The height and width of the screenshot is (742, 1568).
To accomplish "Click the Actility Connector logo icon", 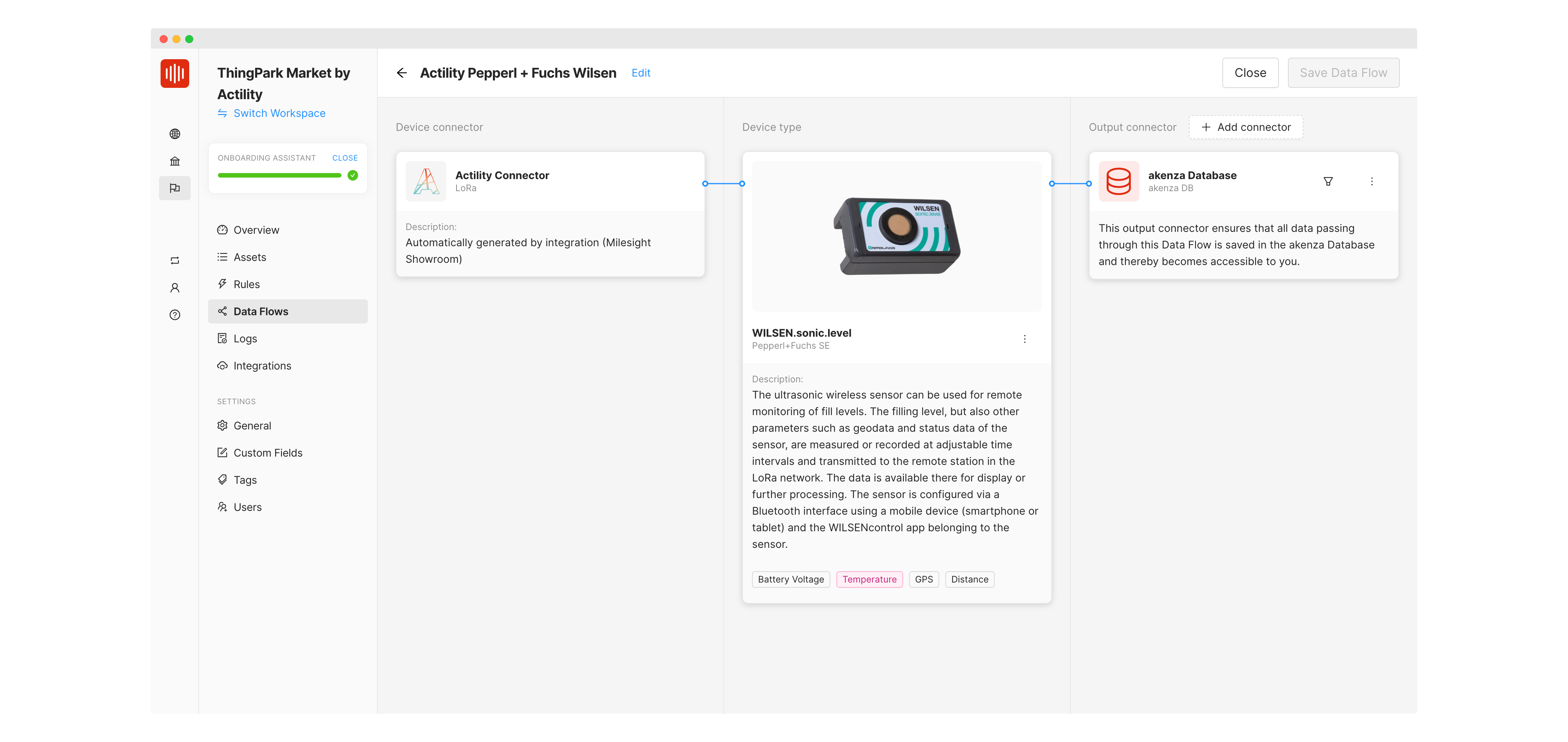I will click(426, 181).
